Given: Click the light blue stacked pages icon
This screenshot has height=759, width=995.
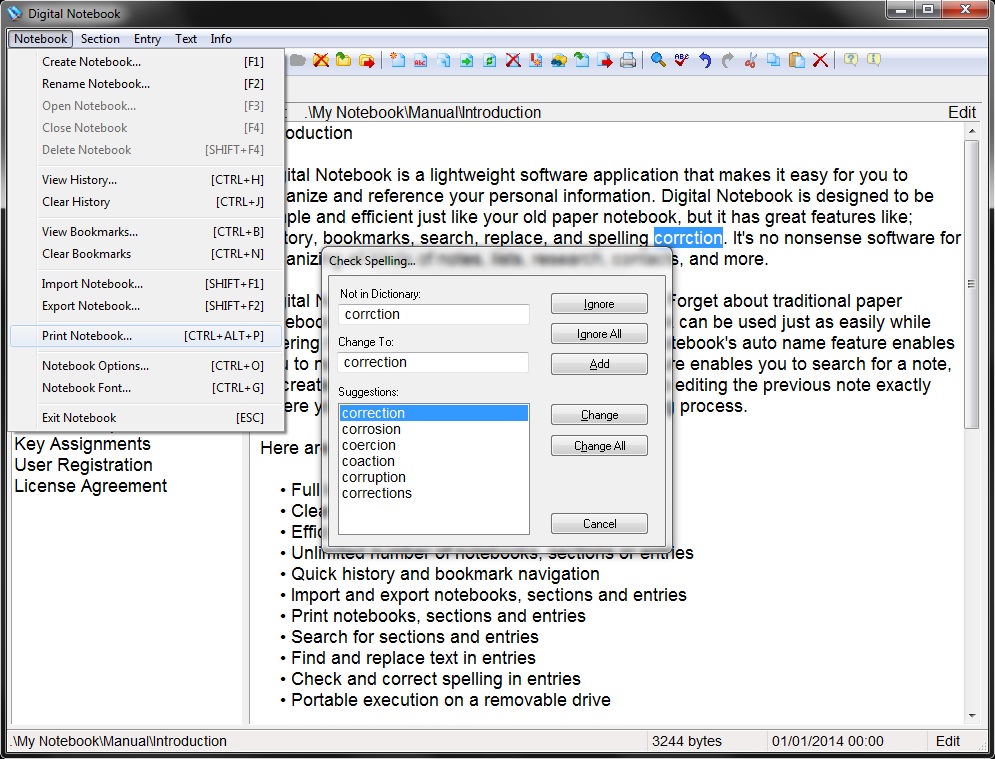Looking at the screenshot, I should tap(444, 60).
